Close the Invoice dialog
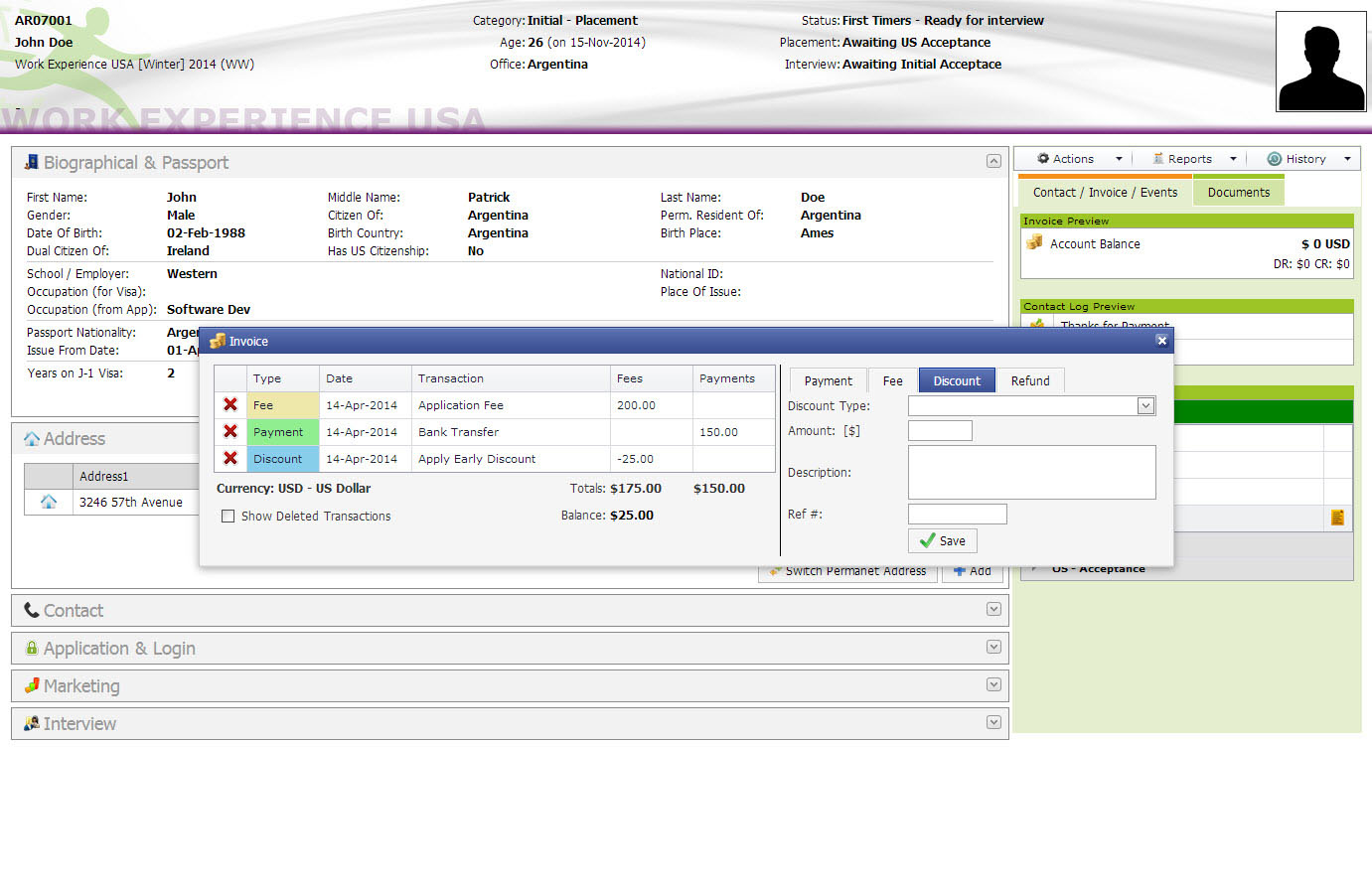 pyautogui.click(x=1161, y=341)
